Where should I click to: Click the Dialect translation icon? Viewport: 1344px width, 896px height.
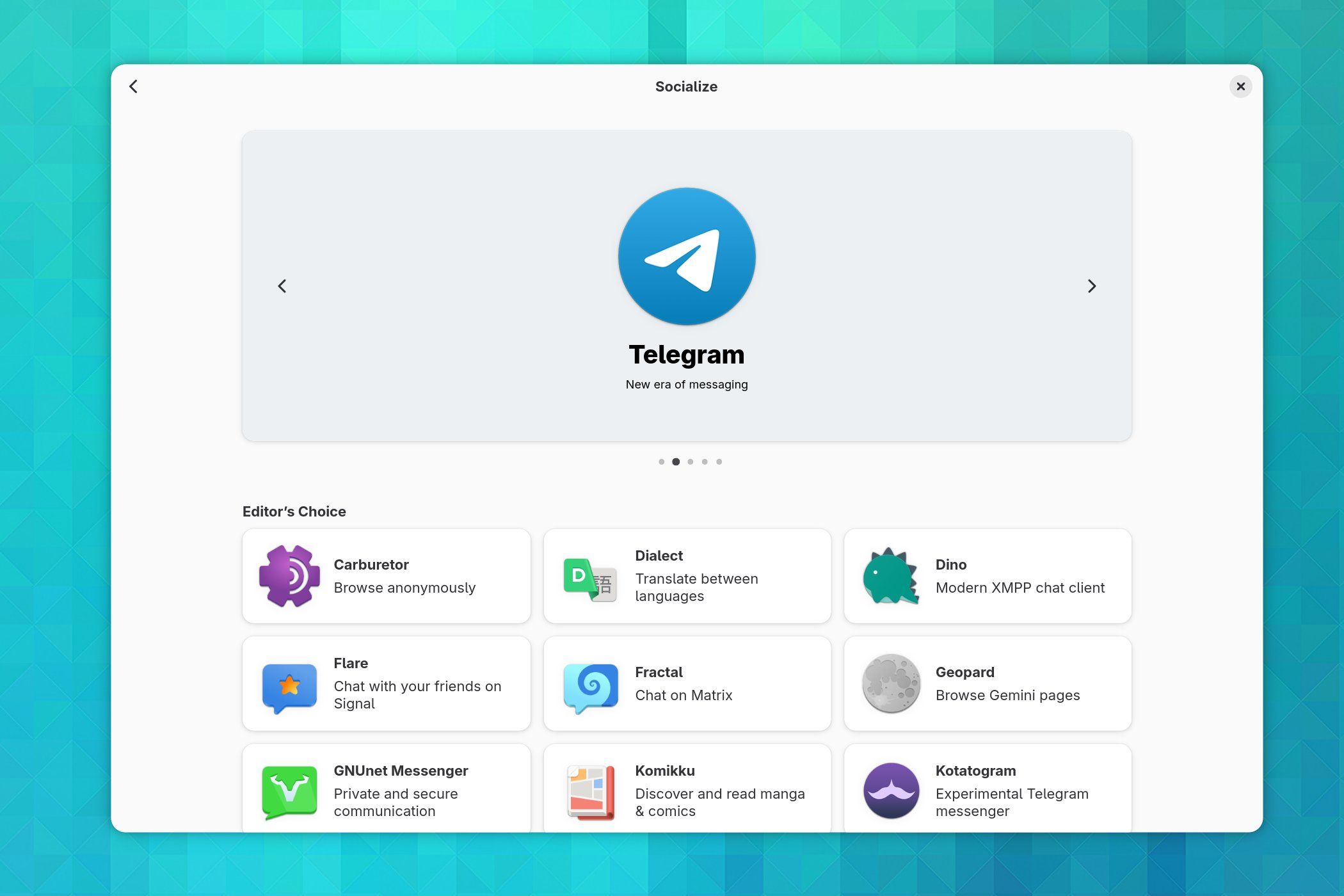[590, 579]
